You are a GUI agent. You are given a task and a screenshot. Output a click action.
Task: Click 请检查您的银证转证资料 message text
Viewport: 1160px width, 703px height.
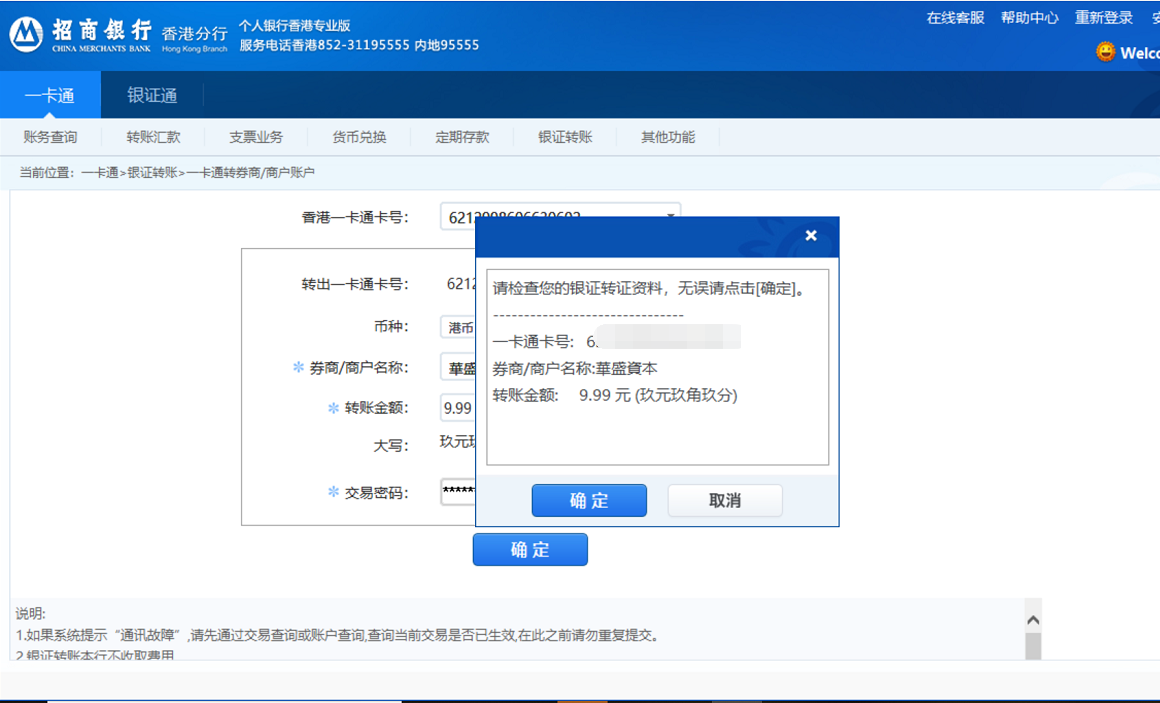[x=649, y=289]
